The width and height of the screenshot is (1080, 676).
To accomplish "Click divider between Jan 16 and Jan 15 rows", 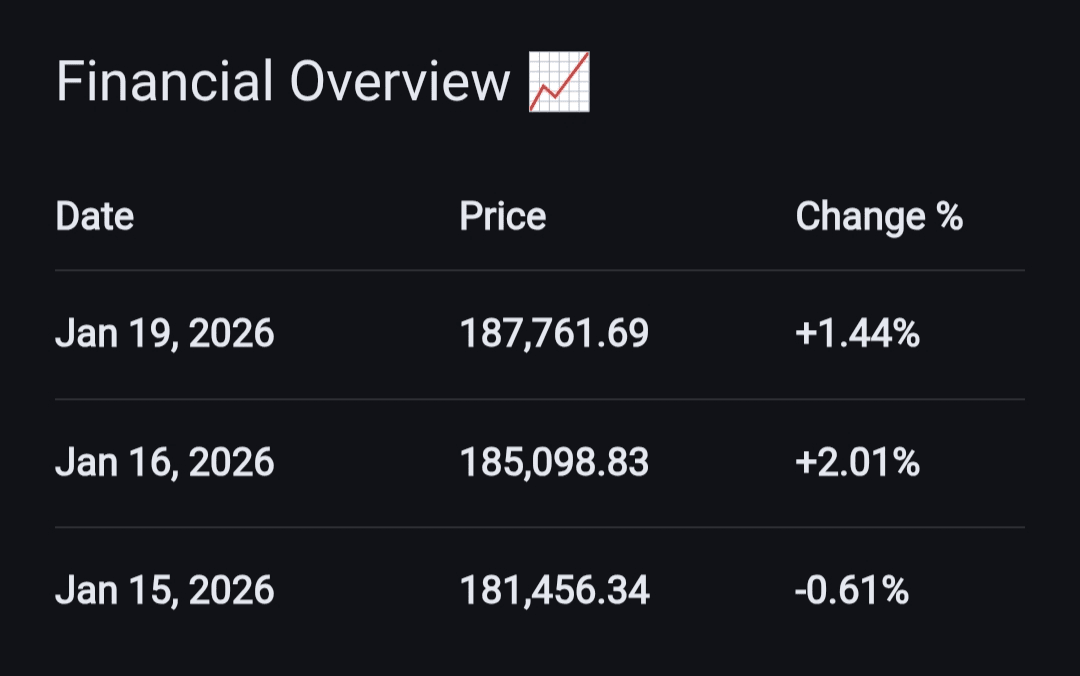I will tap(540, 527).
